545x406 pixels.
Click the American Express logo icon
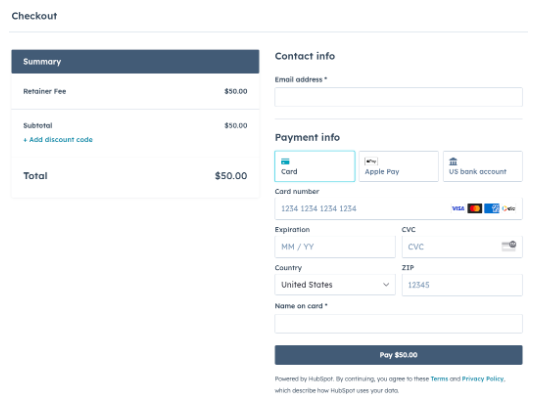(x=491, y=208)
